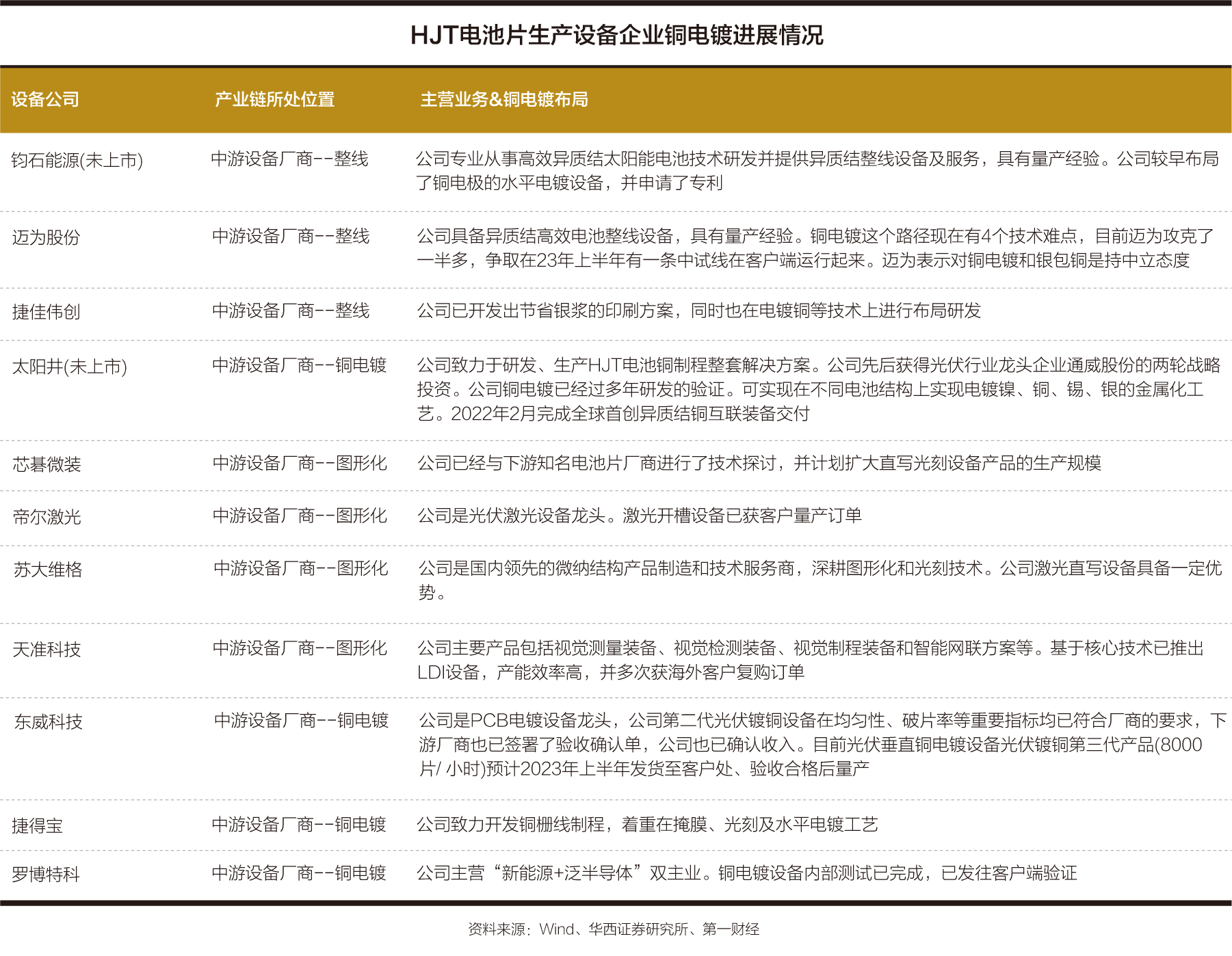1232x956 pixels.
Task: Select the "捷得宝" company cell
Action: point(38,826)
